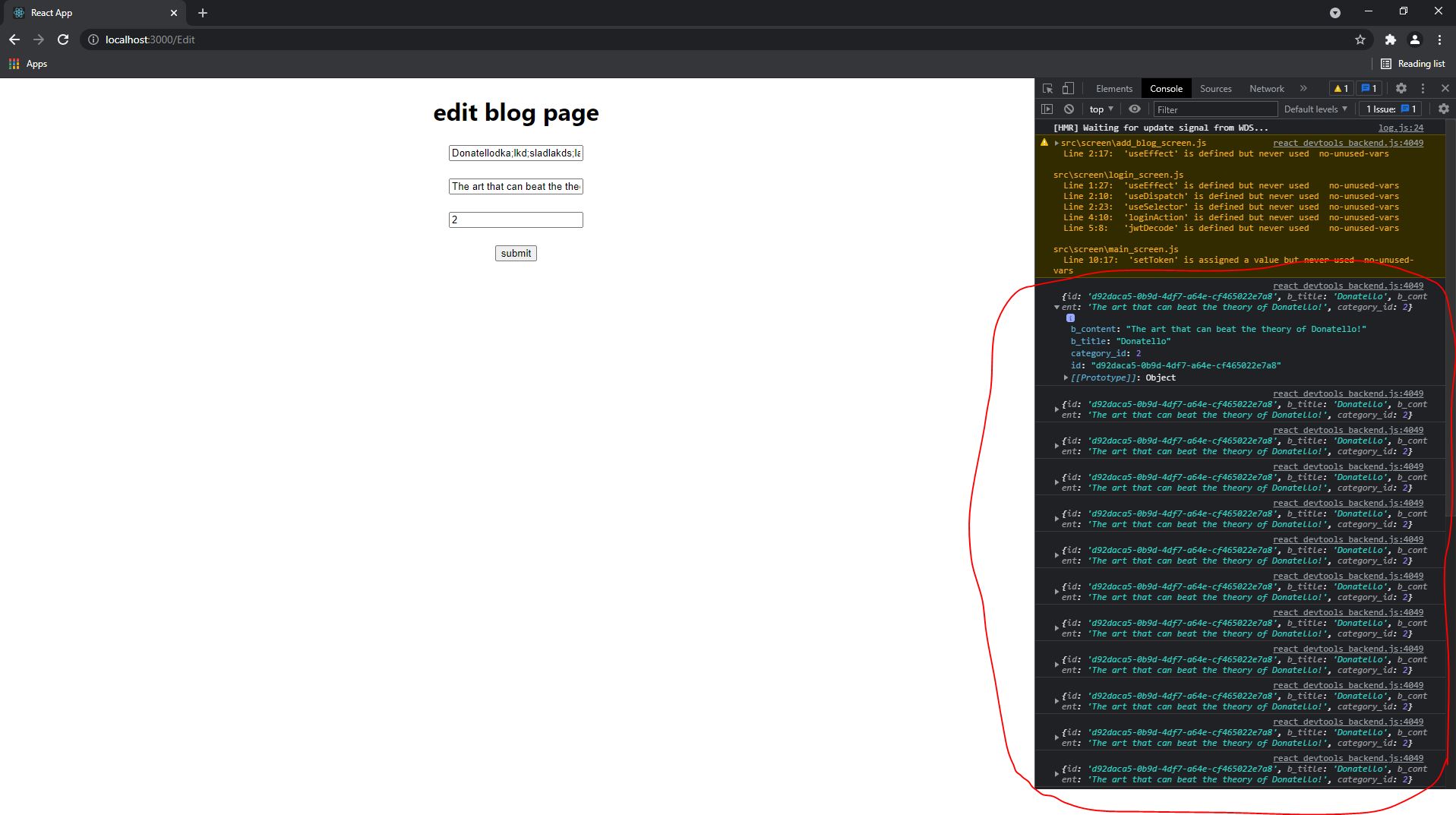This screenshot has width=1456, height=815.
Task: Open the console settings gear
Action: coord(1443,109)
